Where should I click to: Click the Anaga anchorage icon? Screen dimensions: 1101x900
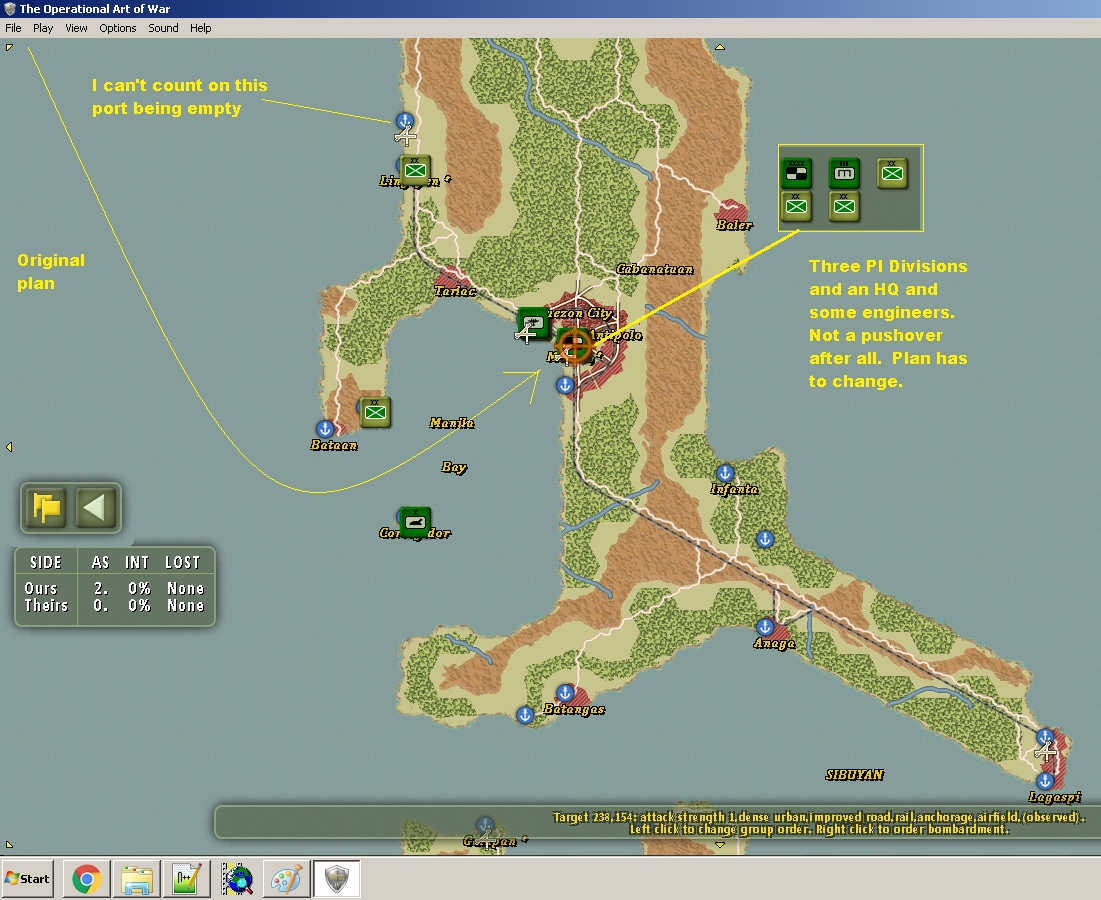point(765,626)
